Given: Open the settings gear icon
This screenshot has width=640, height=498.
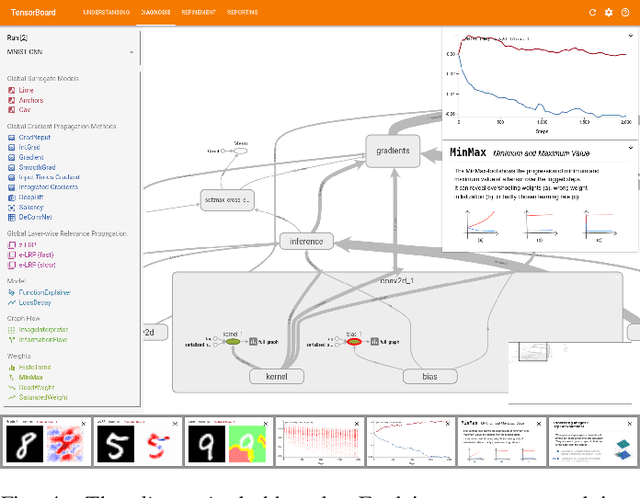Looking at the screenshot, I should click(609, 12).
